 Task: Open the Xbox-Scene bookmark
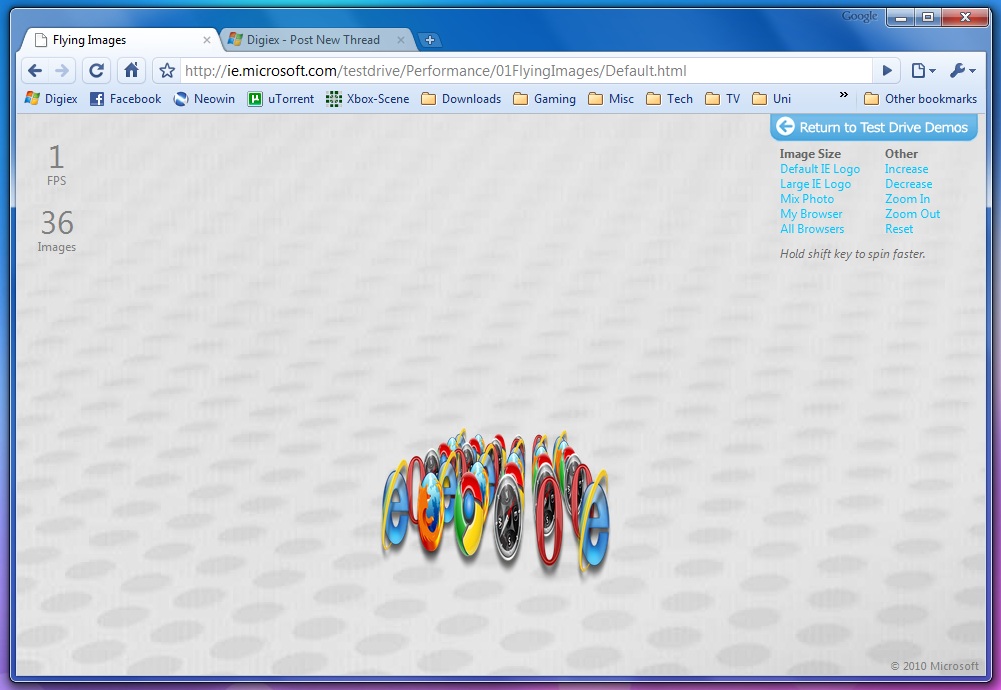coord(367,99)
